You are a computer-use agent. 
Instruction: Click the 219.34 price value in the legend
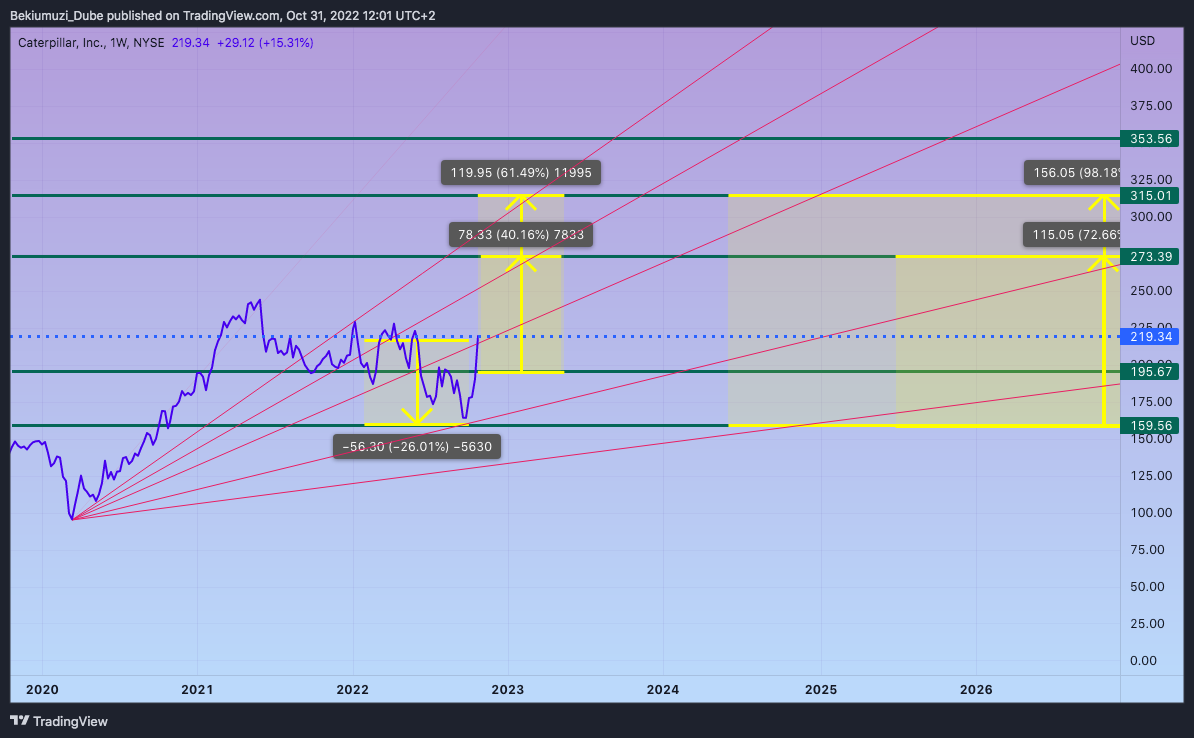click(x=190, y=43)
